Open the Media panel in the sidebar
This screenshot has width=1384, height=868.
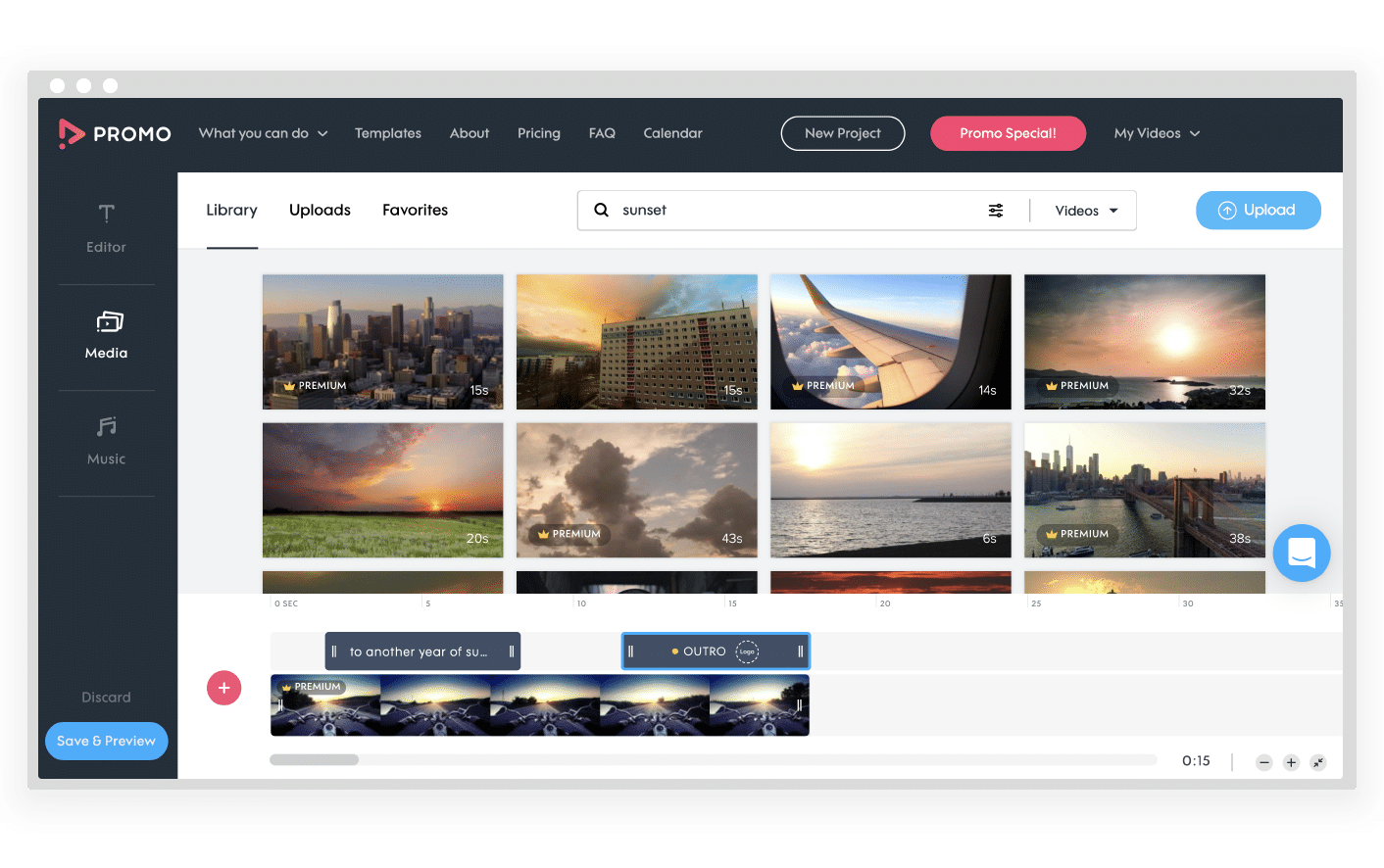tap(106, 336)
